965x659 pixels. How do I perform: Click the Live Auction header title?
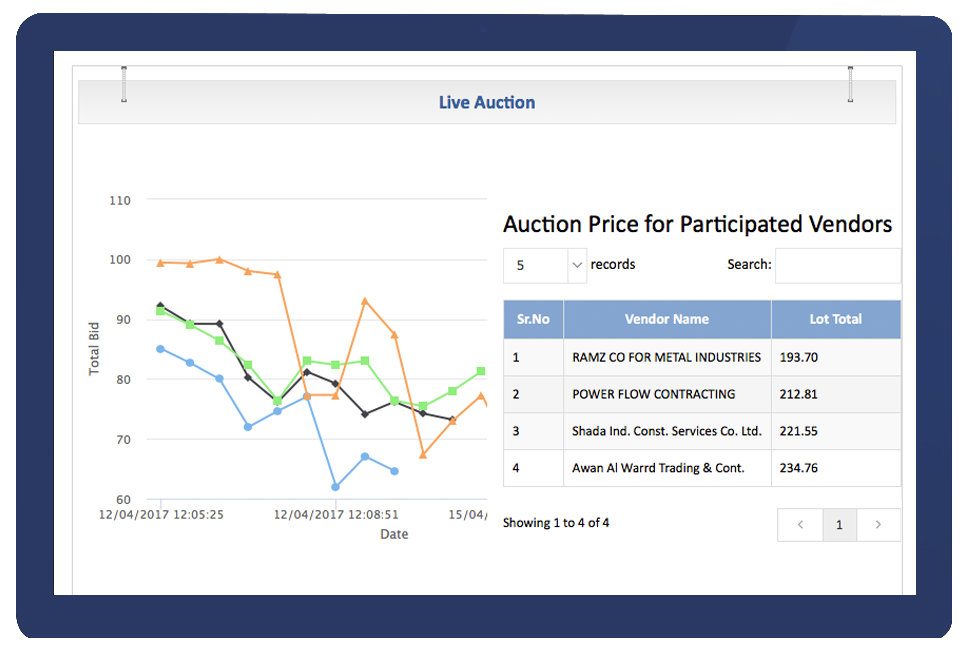pyautogui.click(x=487, y=102)
